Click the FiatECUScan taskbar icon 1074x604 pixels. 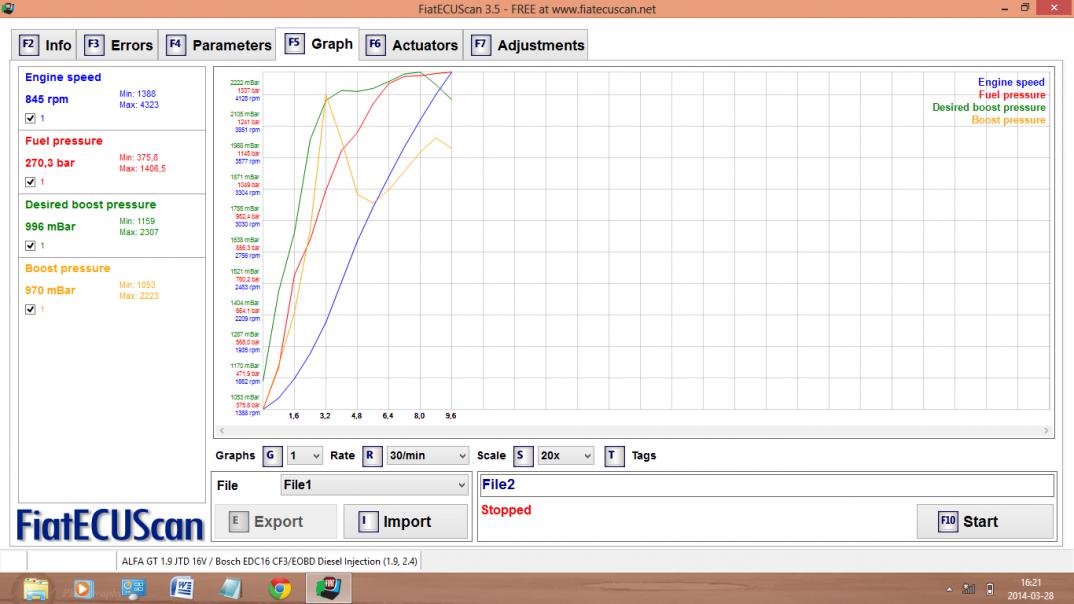pos(329,588)
